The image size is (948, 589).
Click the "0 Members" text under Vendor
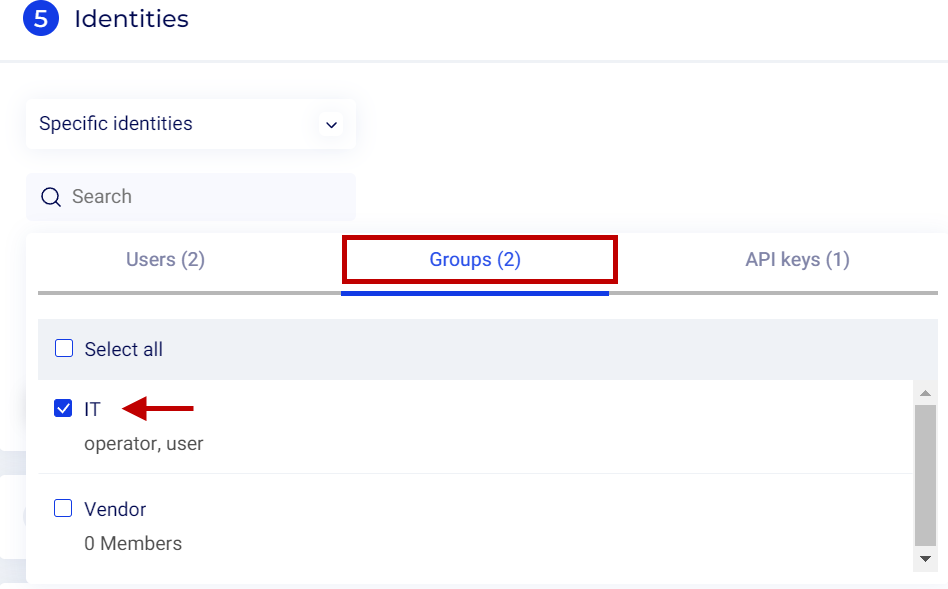133,544
